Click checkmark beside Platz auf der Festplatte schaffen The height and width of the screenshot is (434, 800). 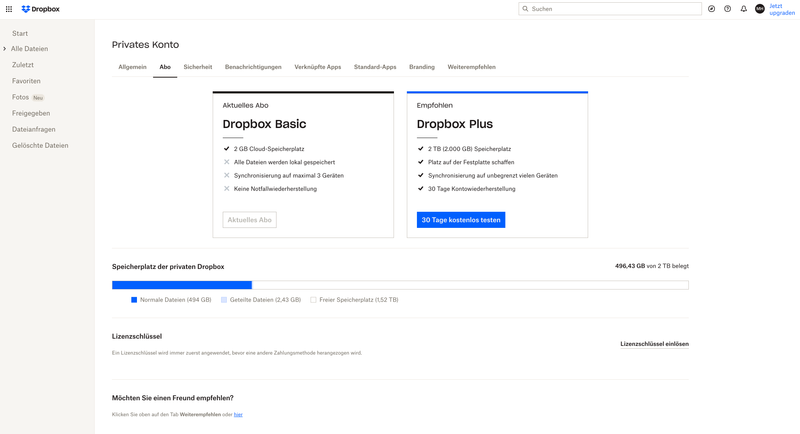coord(420,162)
